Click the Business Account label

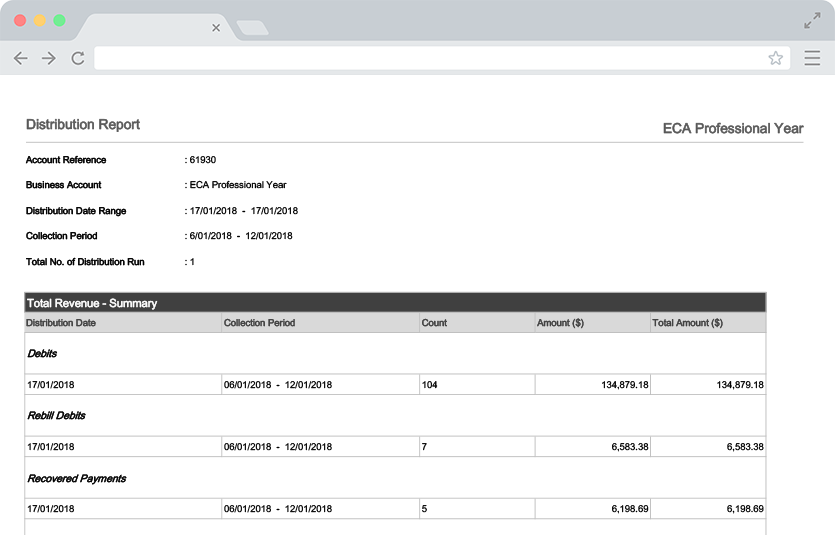click(x=63, y=185)
